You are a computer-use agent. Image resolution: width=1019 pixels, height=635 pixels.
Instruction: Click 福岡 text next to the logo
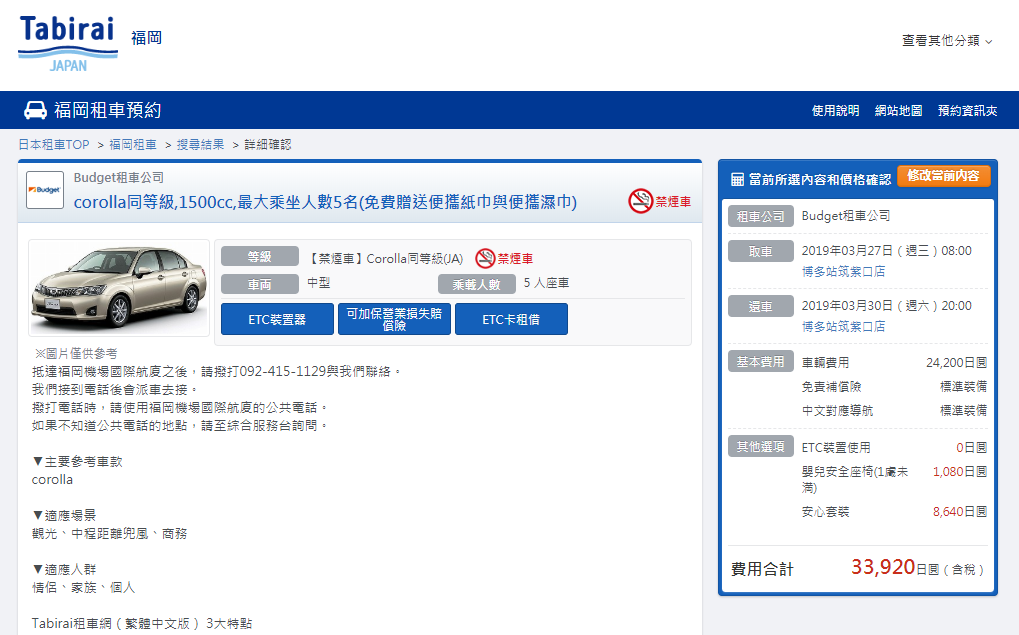pyautogui.click(x=146, y=38)
